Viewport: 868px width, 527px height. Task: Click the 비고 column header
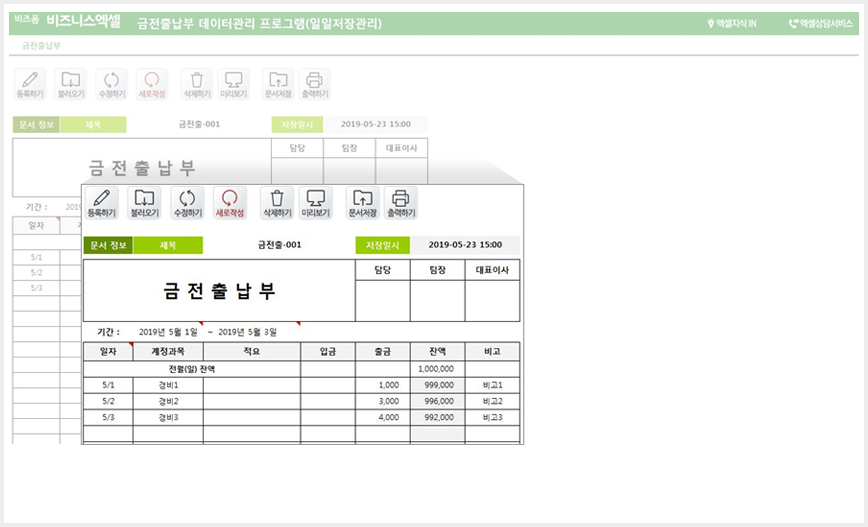pyautogui.click(x=492, y=352)
